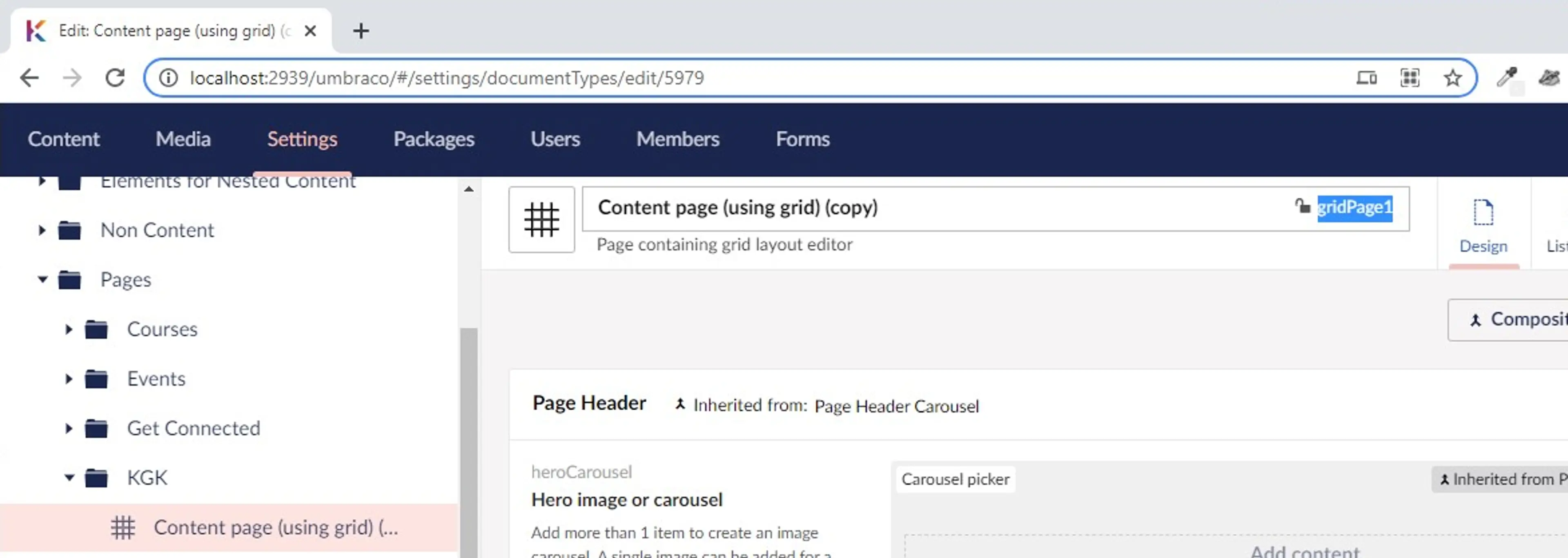Bookmark page with star icon
Image resolution: width=1568 pixels, height=558 pixels.
[1452, 78]
